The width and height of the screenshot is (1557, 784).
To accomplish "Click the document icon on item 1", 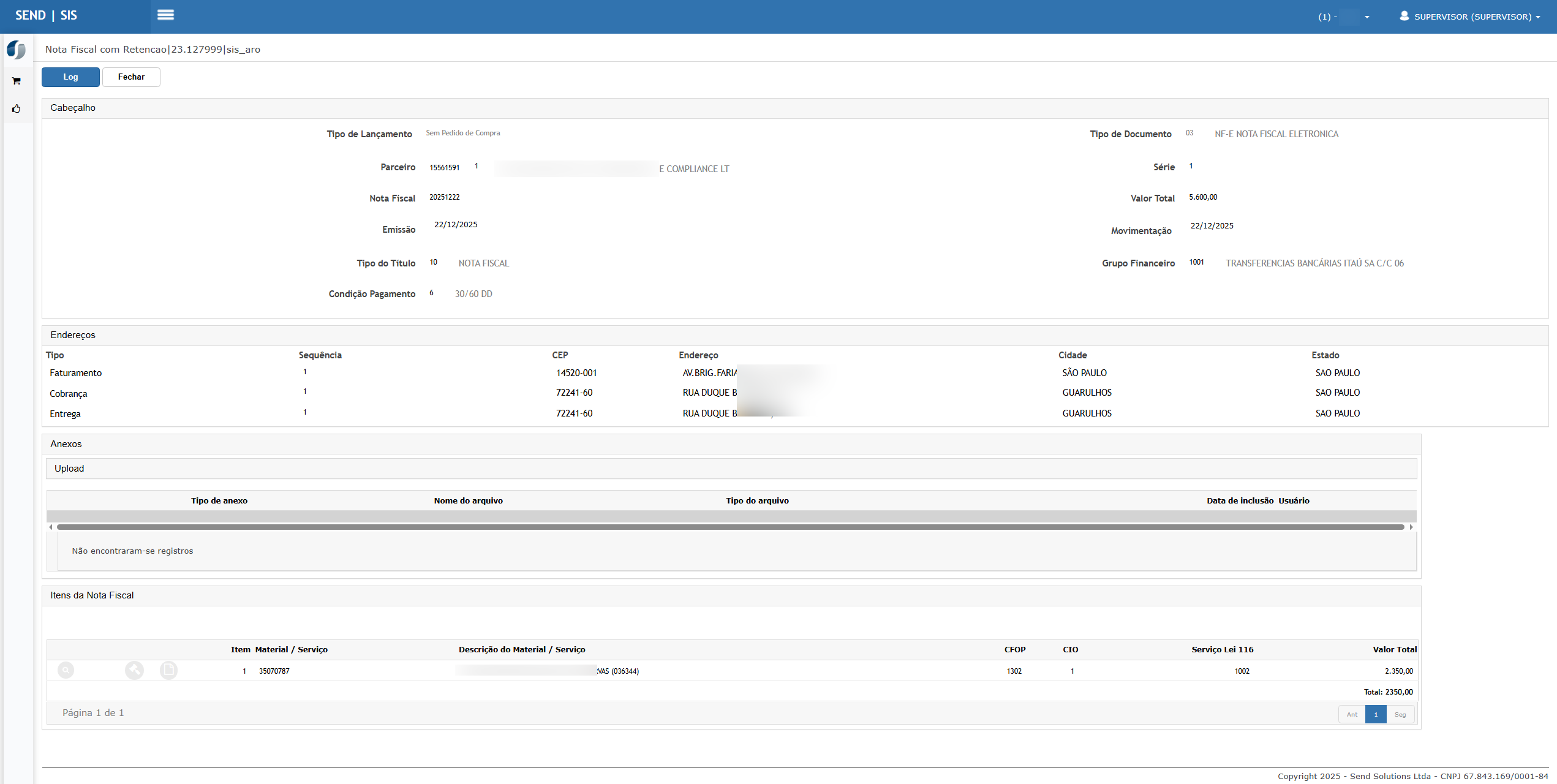I will [168, 671].
